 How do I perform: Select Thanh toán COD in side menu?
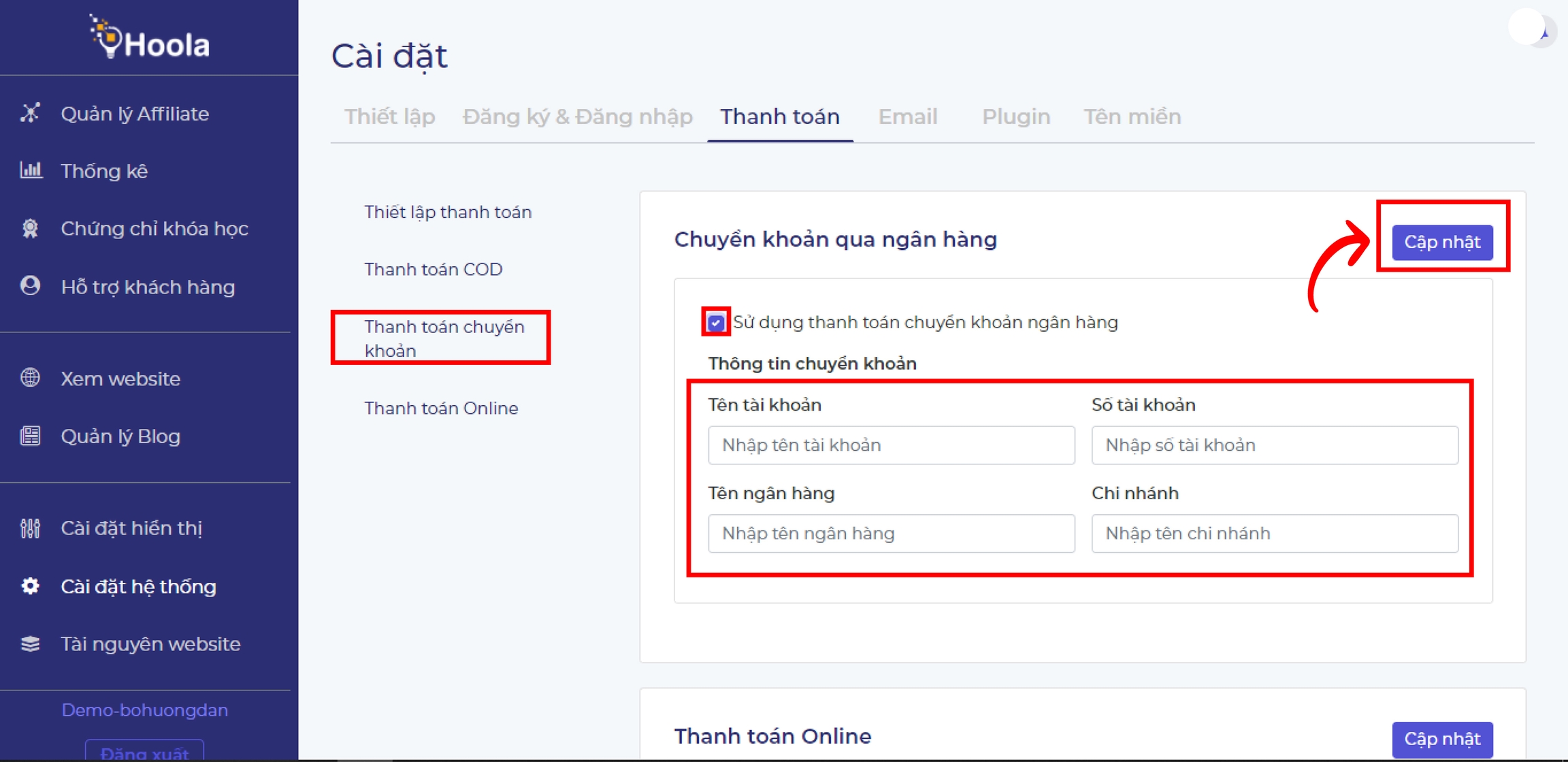433,269
